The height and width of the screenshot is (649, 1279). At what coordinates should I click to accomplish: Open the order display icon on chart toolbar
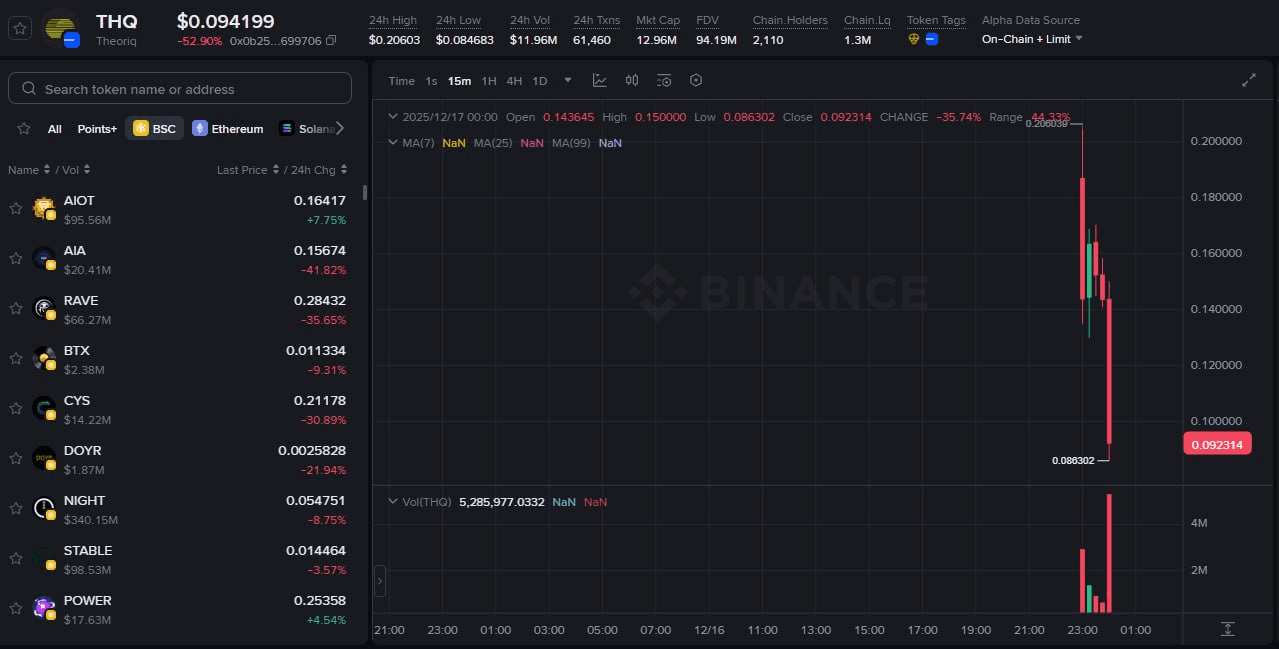click(x=664, y=80)
